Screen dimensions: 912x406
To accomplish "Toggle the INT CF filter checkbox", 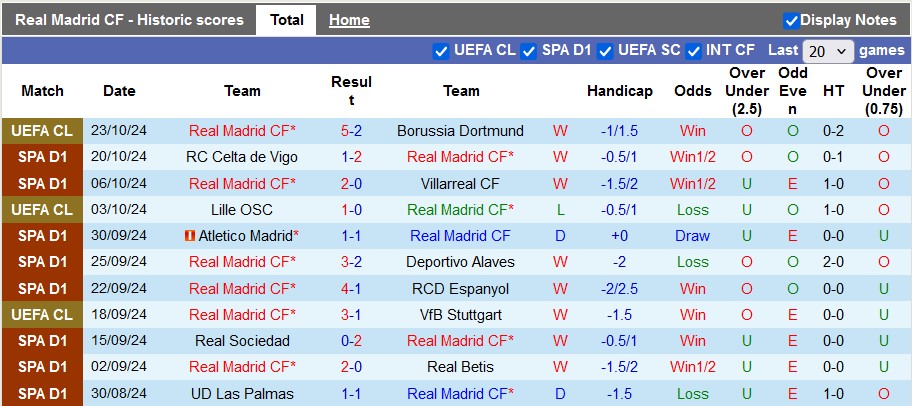I will [692, 51].
